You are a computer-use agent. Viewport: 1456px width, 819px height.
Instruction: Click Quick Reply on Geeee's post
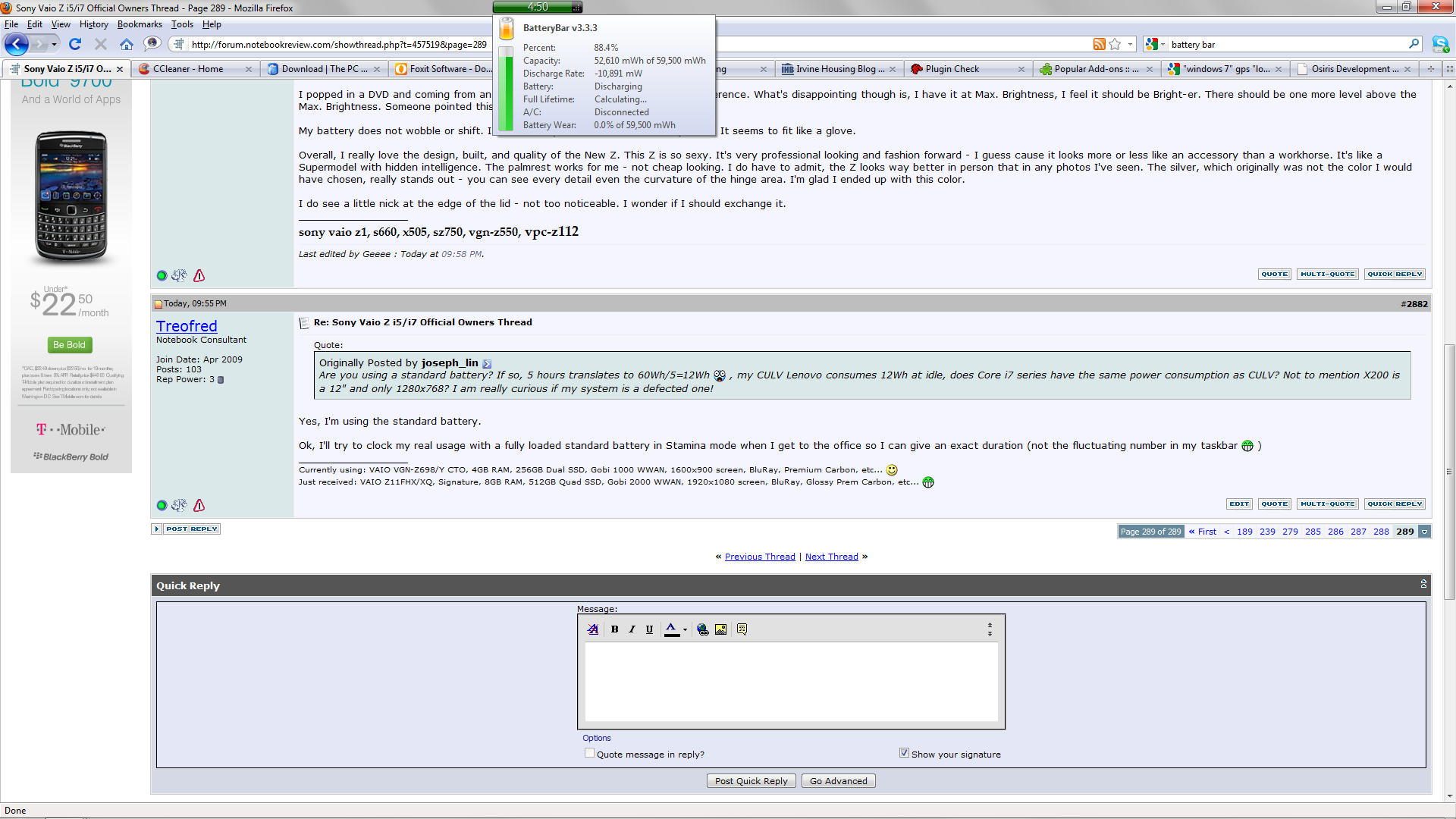coord(1395,274)
